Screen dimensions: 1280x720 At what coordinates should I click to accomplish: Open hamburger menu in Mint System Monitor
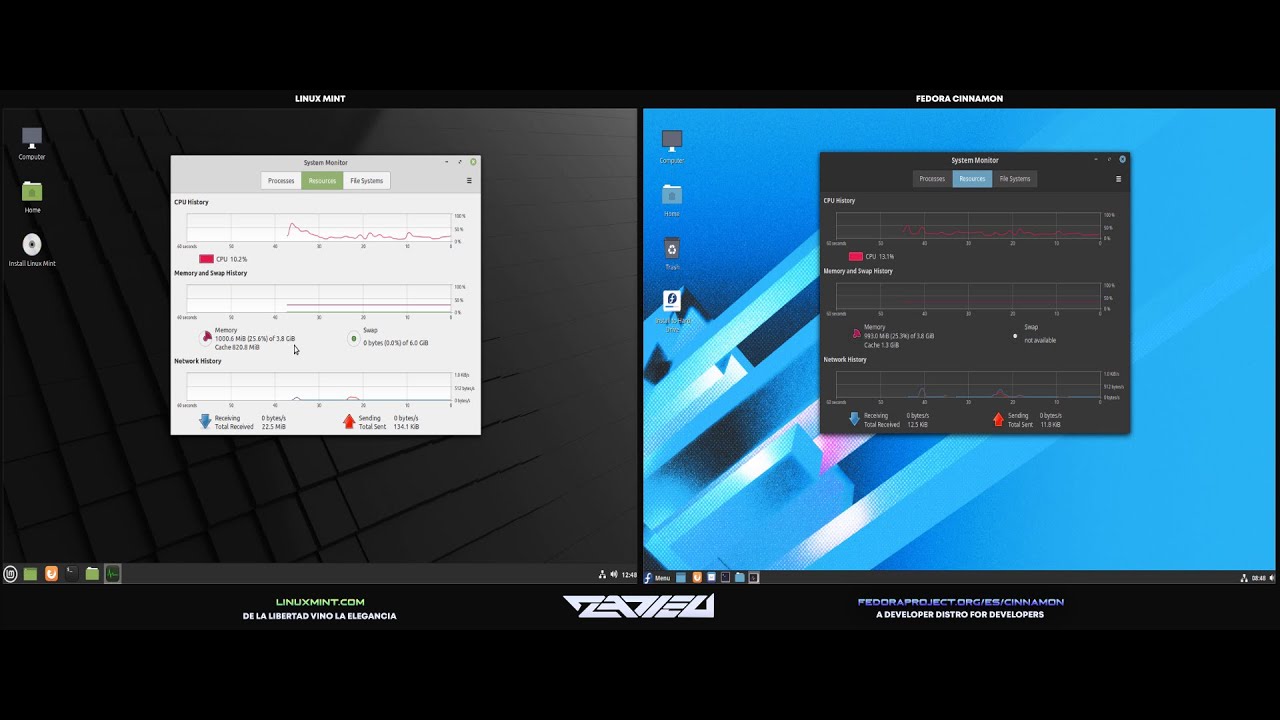469,181
